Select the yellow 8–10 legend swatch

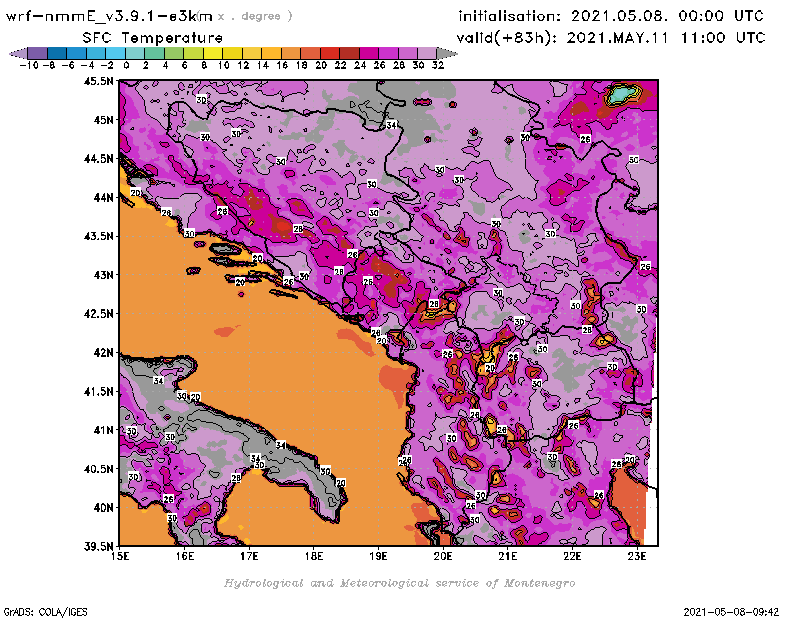pos(213,53)
